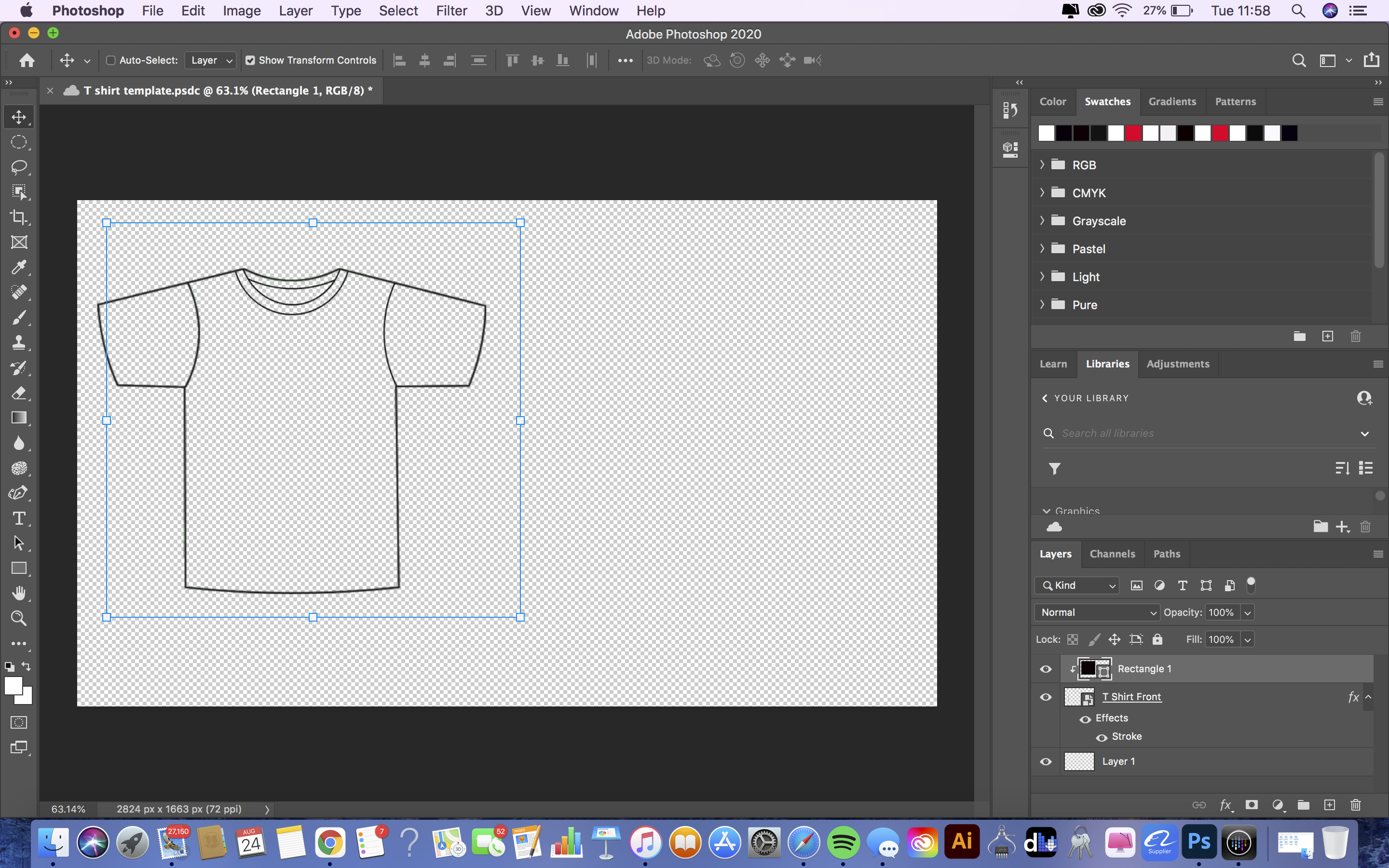Toggle visibility of T Shirt Front layer
1389x868 pixels.
click(x=1046, y=697)
